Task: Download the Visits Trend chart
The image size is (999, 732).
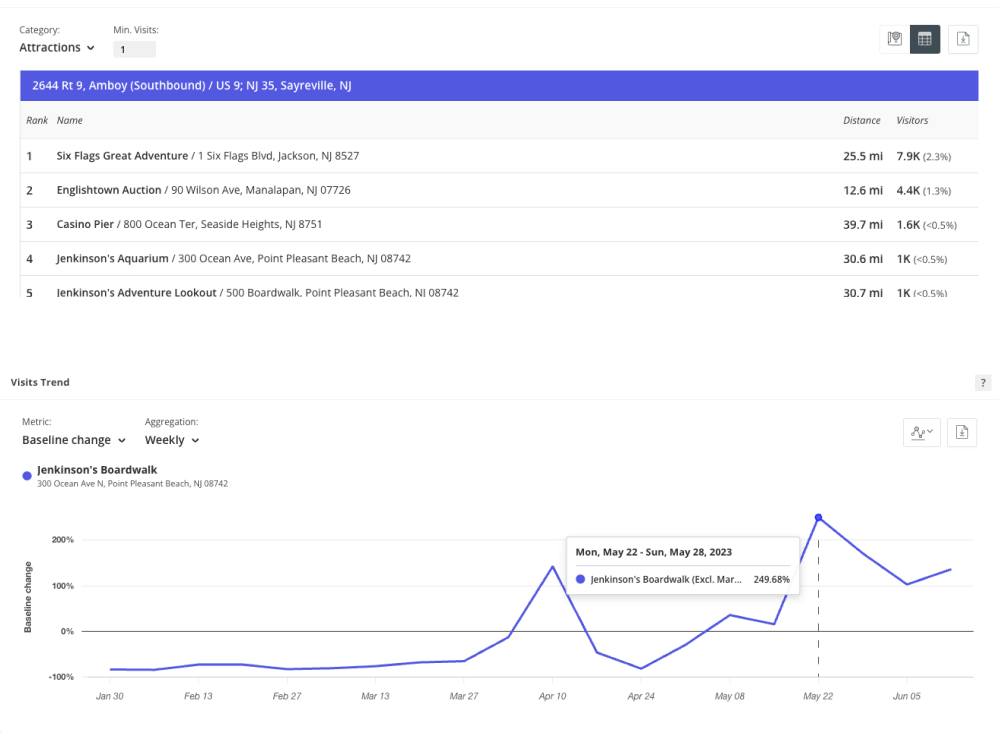Action: coord(962,433)
